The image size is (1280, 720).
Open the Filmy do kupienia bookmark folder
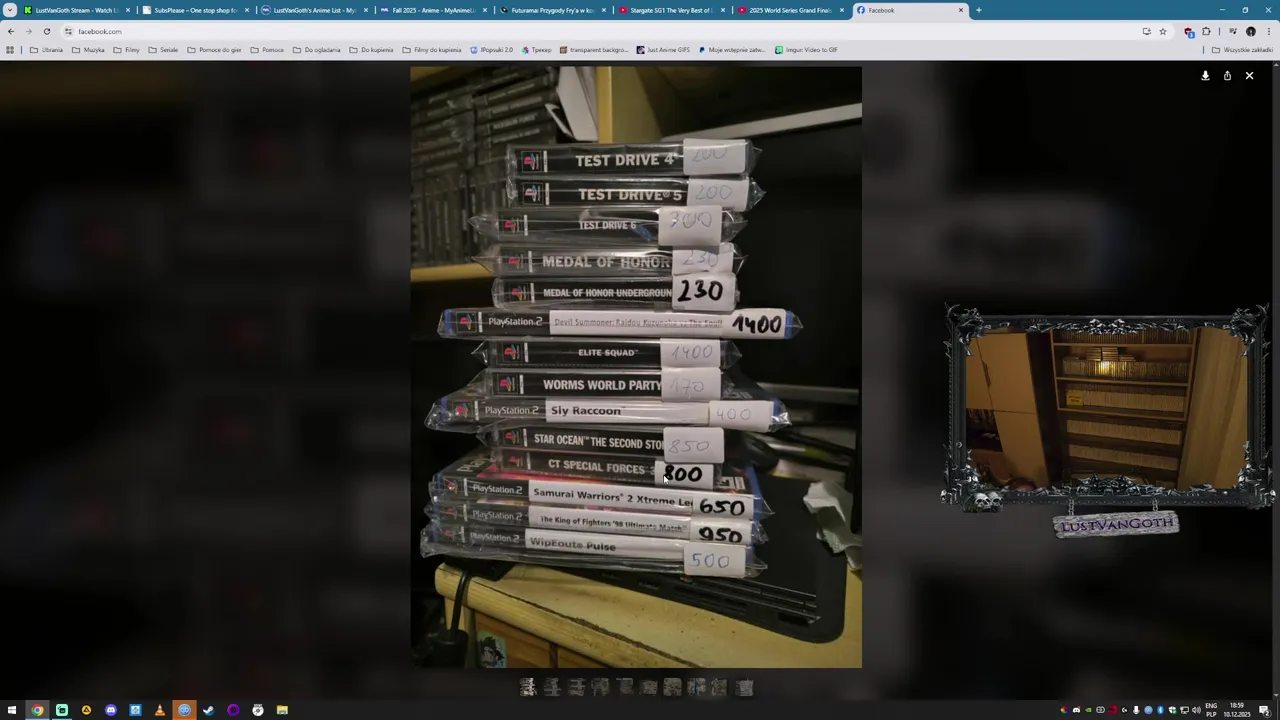[432, 49]
